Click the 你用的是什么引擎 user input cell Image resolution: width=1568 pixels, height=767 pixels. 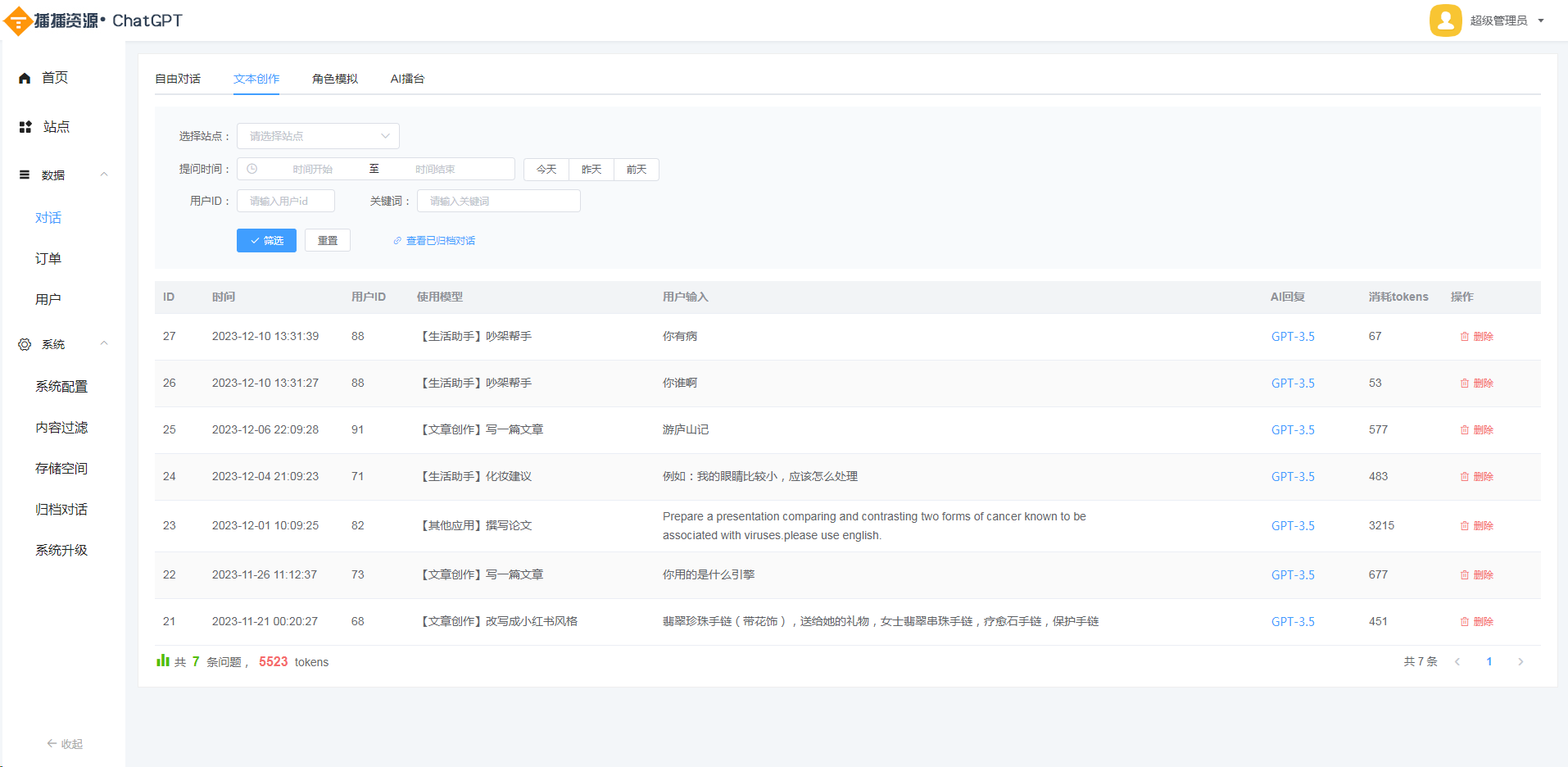pyautogui.click(x=709, y=575)
